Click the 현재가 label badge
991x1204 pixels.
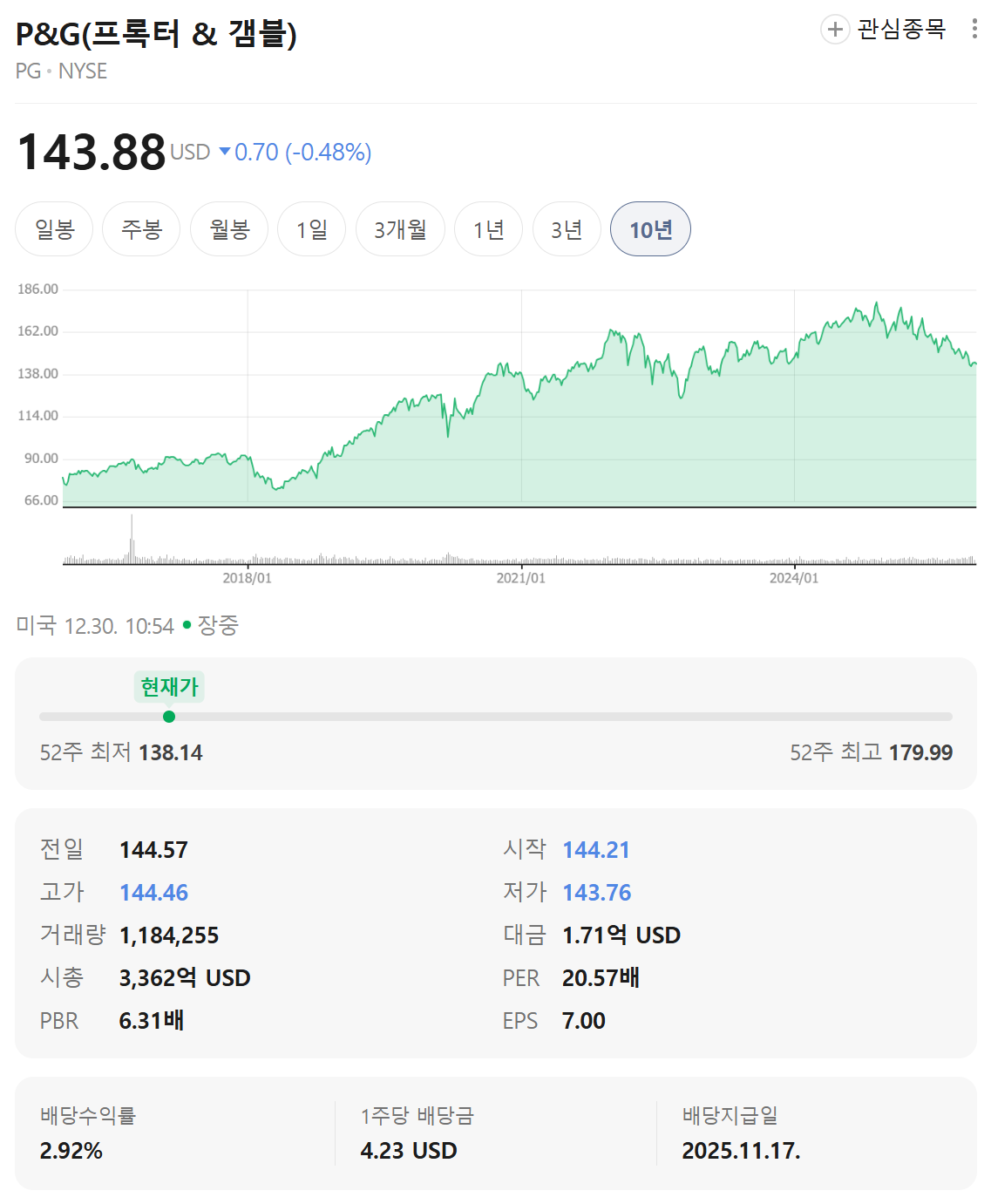pos(169,687)
